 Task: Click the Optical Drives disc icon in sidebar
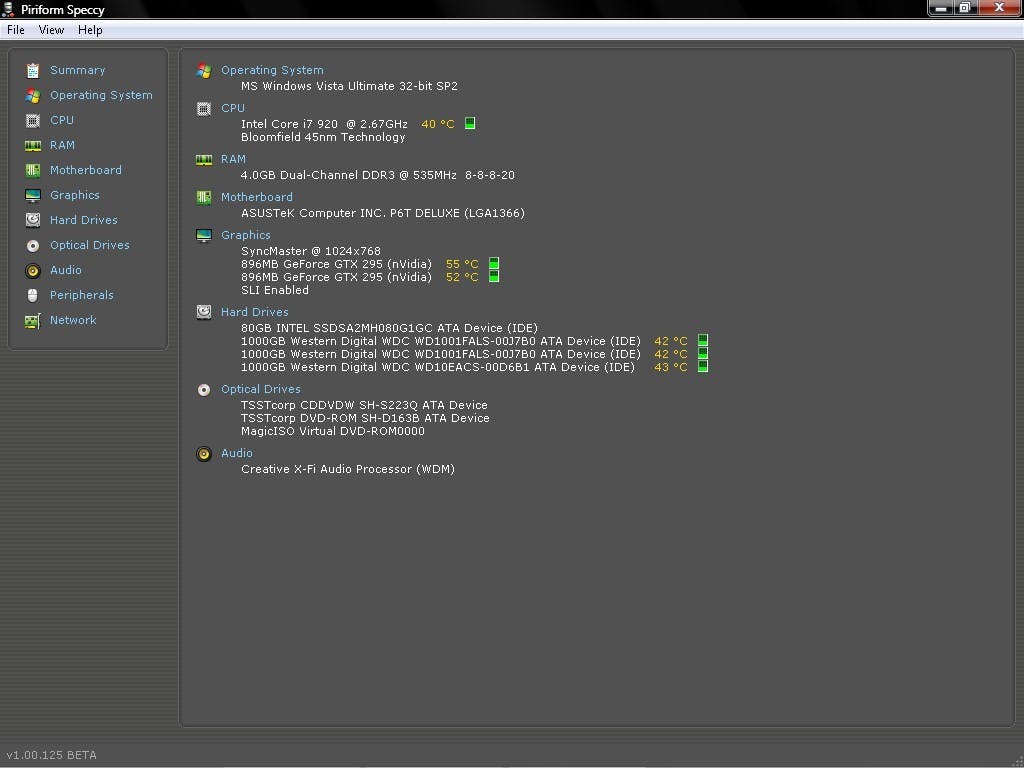coord(33,246)
